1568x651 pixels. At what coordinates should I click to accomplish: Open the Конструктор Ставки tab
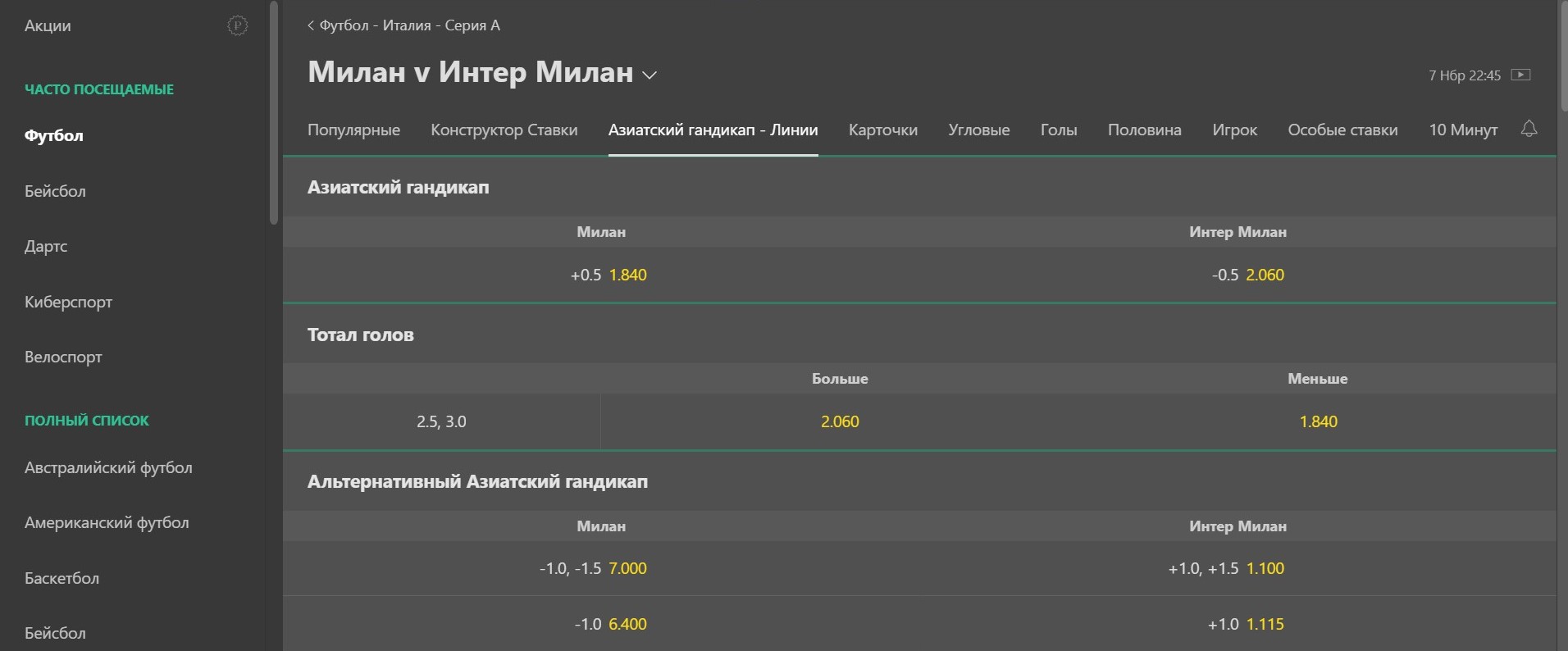tap(504, 130)
